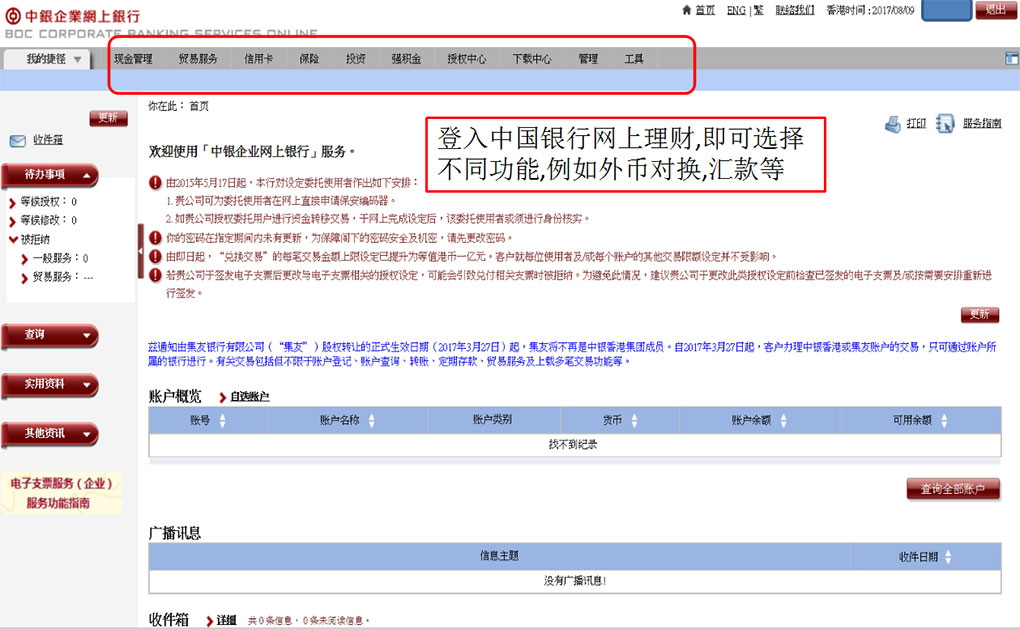The image size is (1020, 629).
Task: Click the 查询全部账户 button
Action: pyautogui.click(x=953, y=489)
